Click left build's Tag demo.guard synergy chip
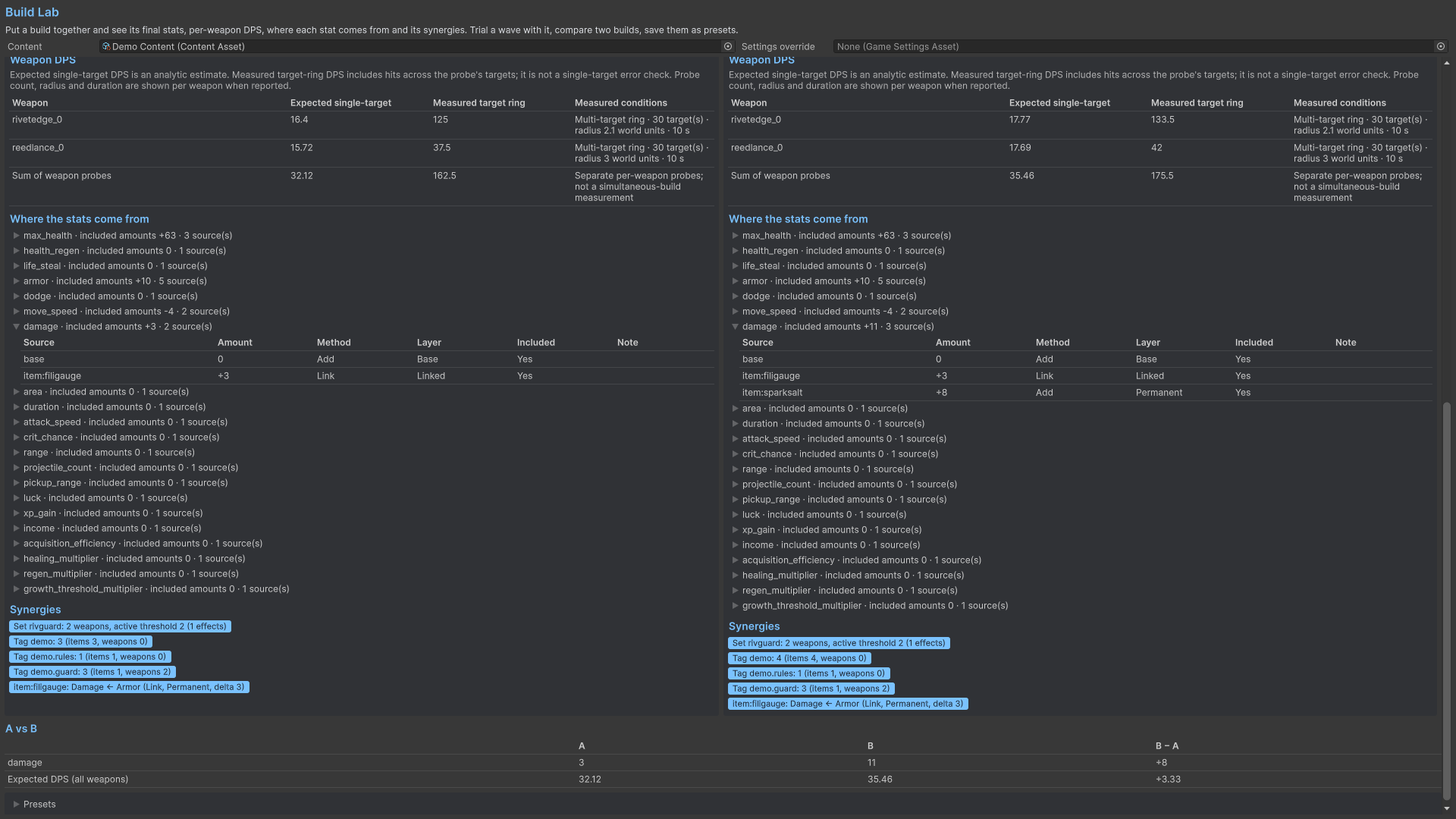 [x=93, y=672]
